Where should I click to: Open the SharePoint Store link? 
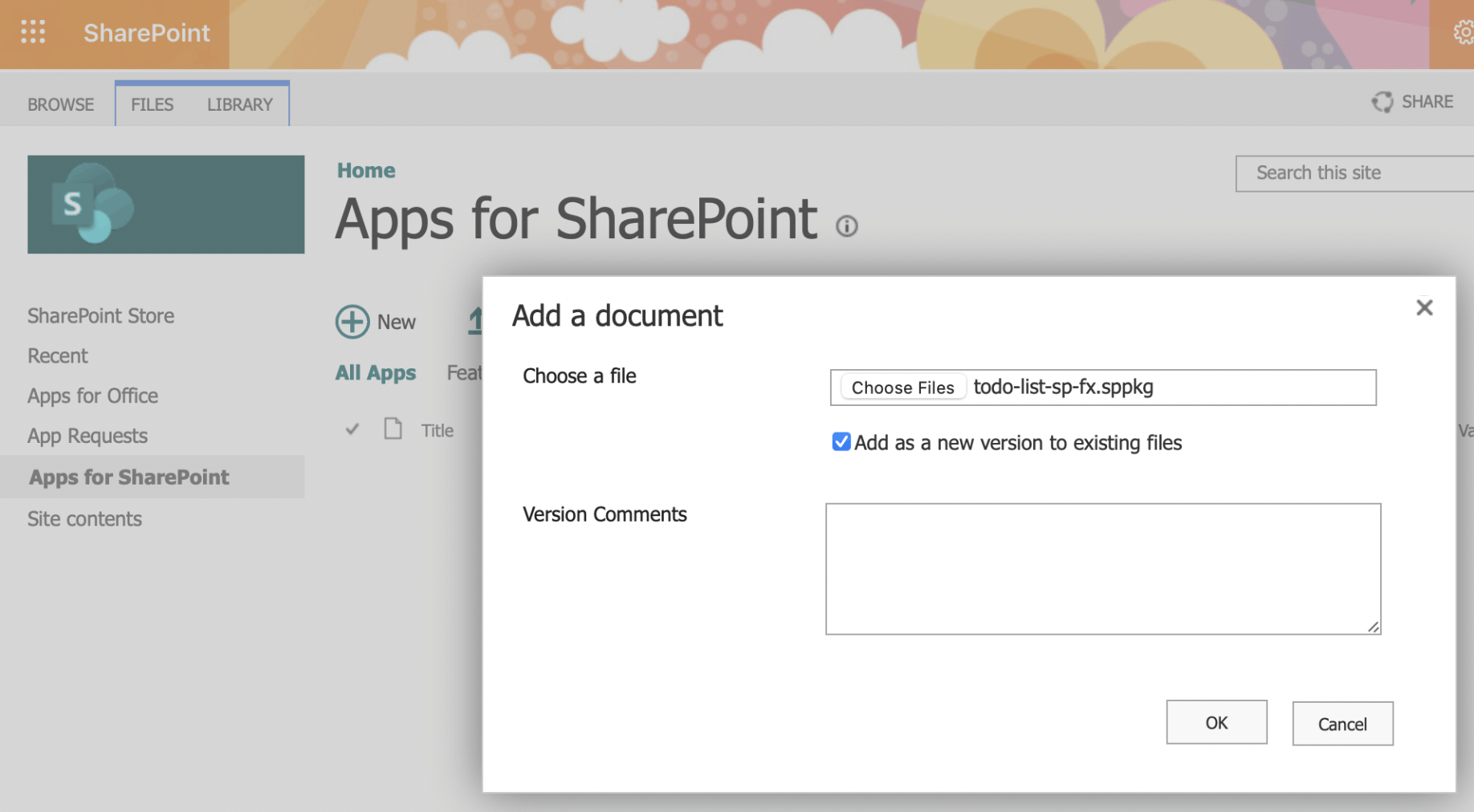100,315
